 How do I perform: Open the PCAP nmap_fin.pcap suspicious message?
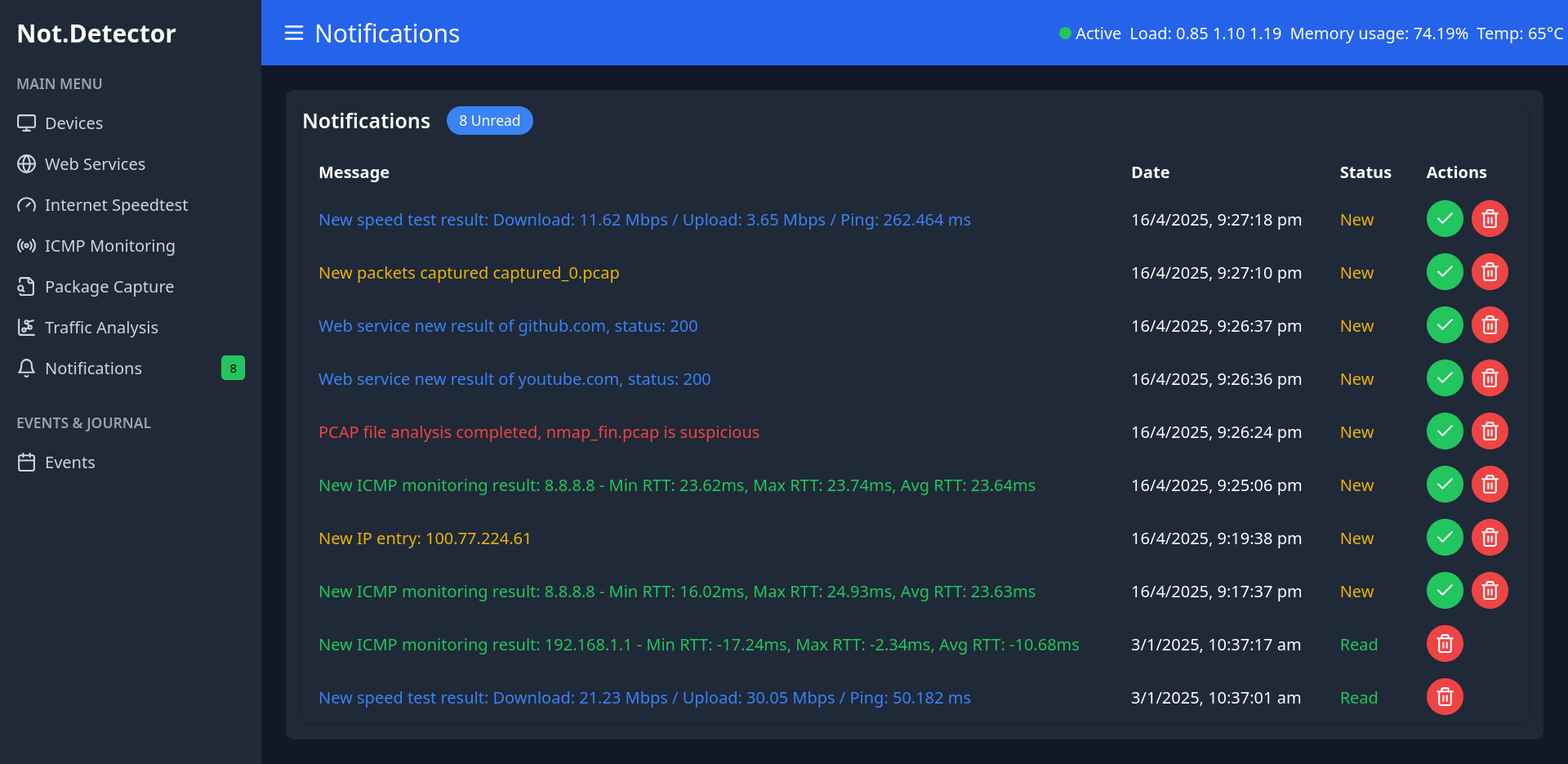(539, 432)
